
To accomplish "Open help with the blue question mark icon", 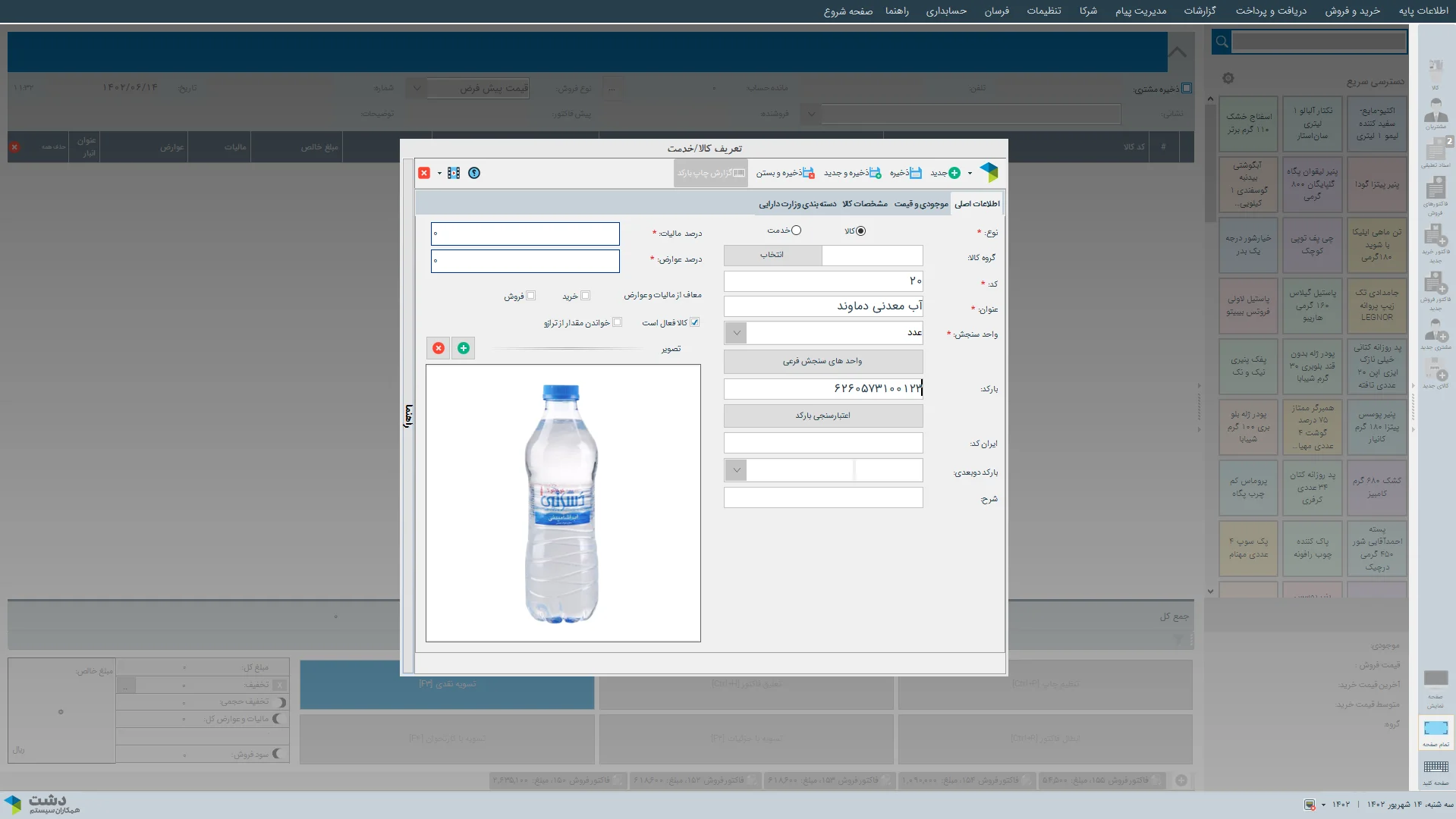I will coord(474,173).
